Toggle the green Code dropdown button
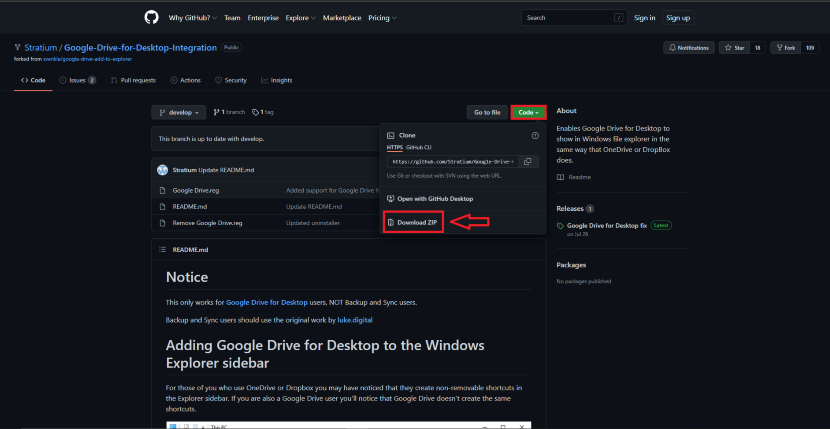 coord(528,112)
